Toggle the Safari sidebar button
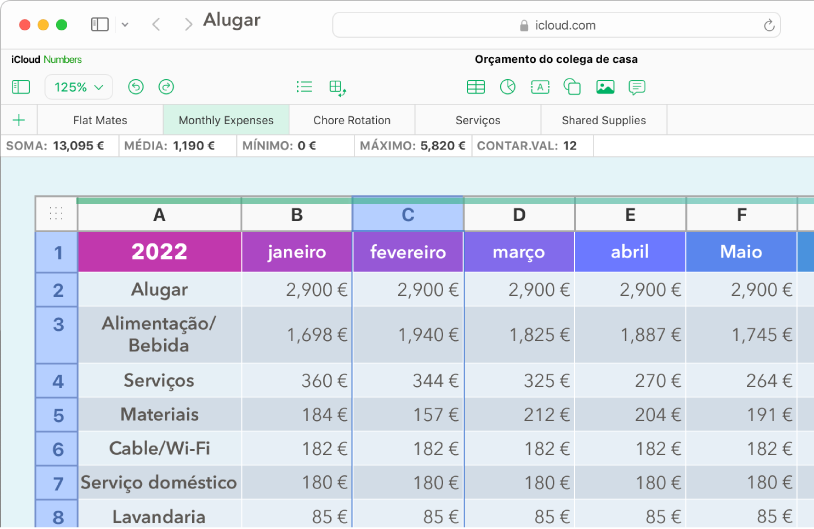The width and height of the screenshot is (814, 529). (100, 24)
